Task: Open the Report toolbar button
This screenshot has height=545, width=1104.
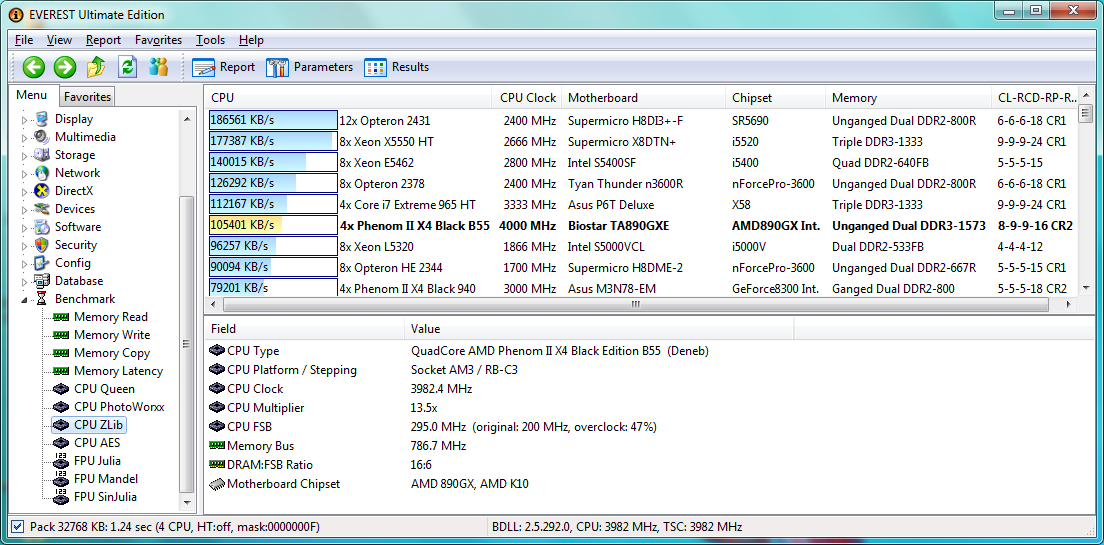Action: point(223,67)
